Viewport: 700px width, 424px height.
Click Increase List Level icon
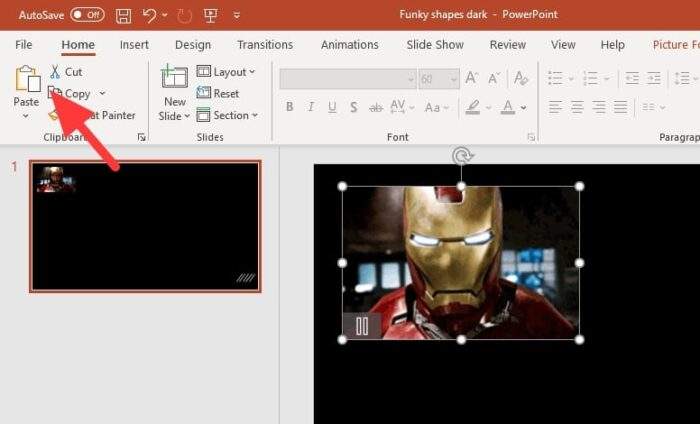[654, 79]
